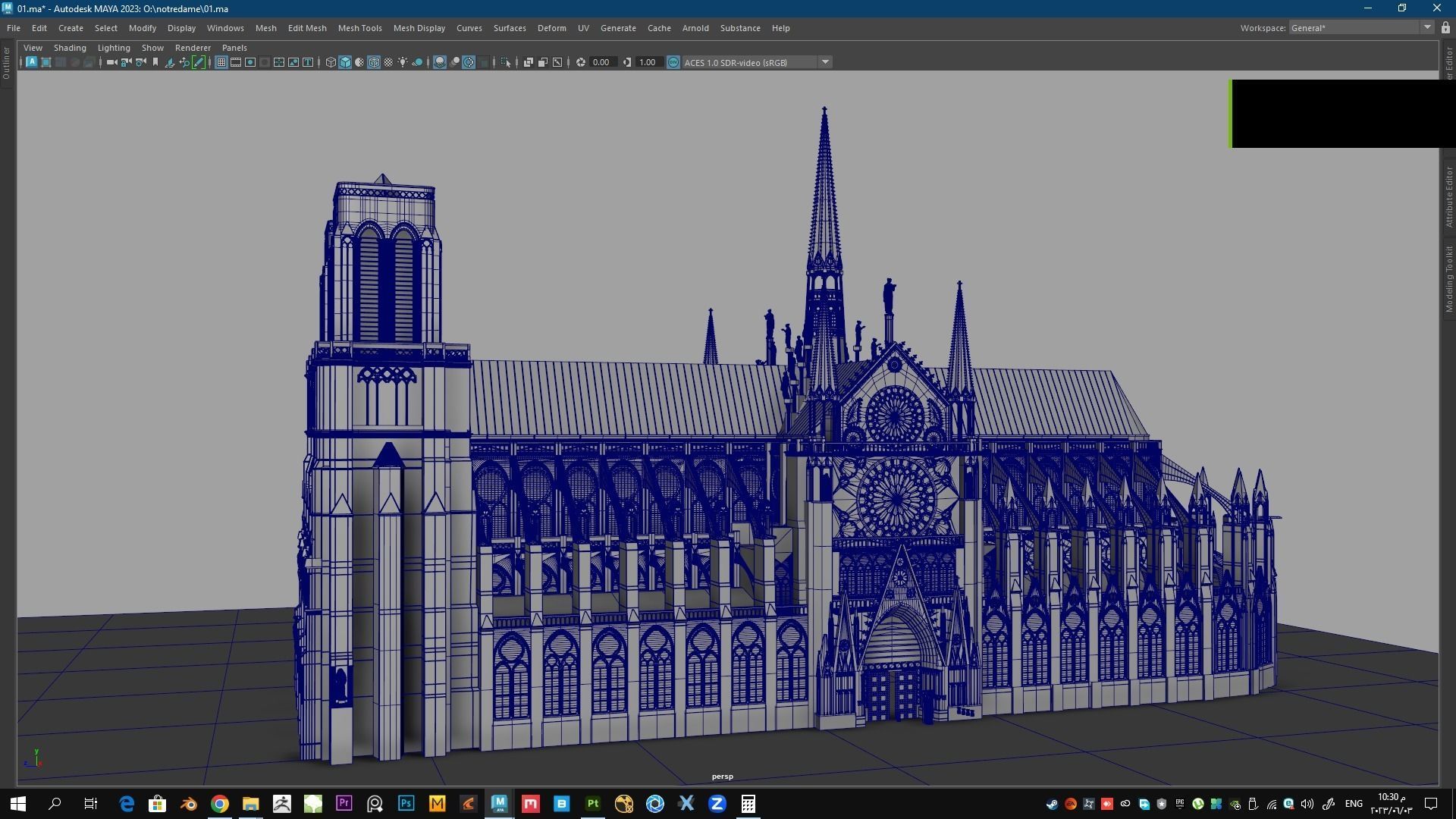Open the Deform menu

[551, 28]
